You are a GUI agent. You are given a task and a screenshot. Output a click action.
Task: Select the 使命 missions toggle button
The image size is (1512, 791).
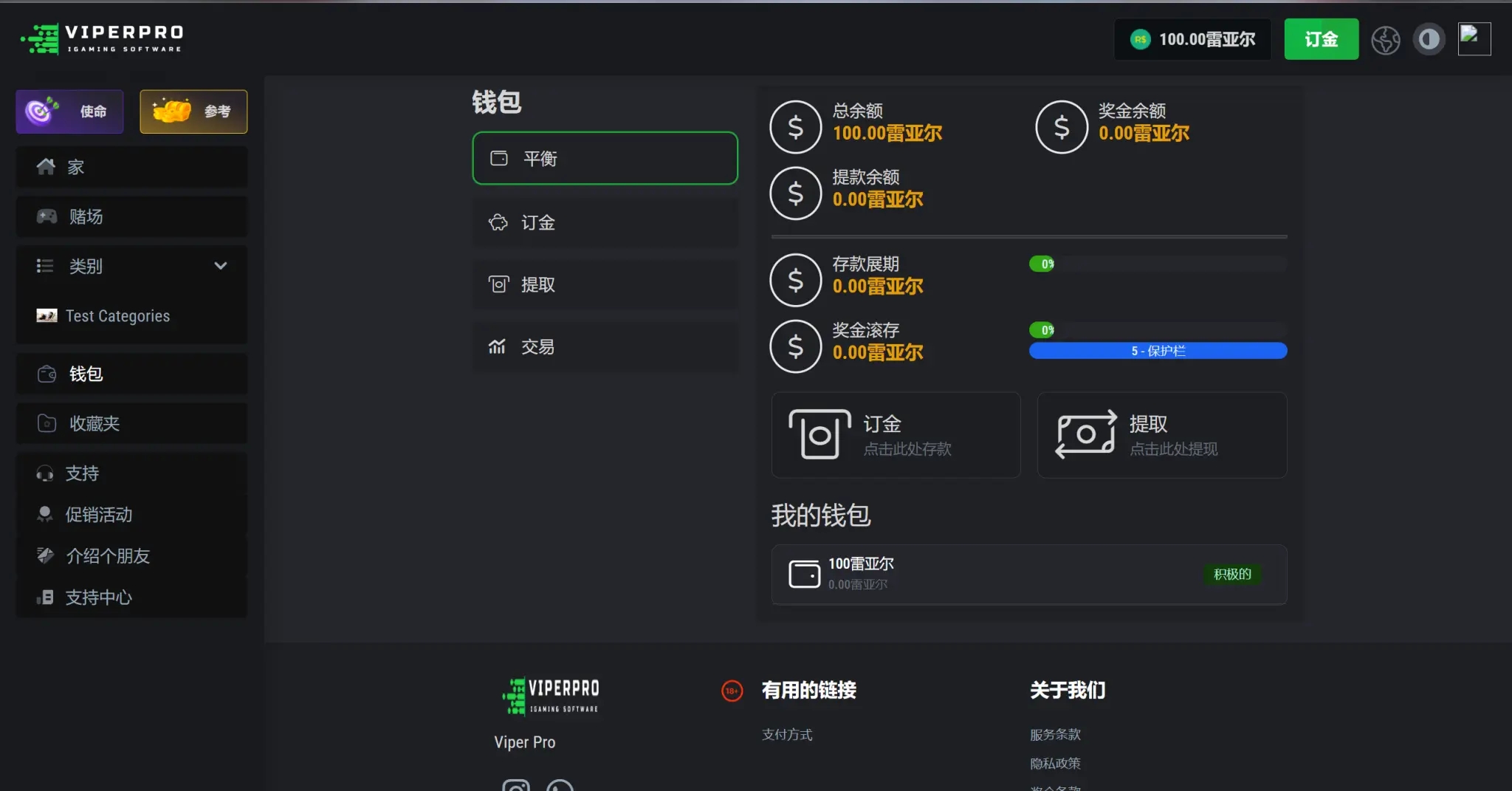[x=69, y=112]
